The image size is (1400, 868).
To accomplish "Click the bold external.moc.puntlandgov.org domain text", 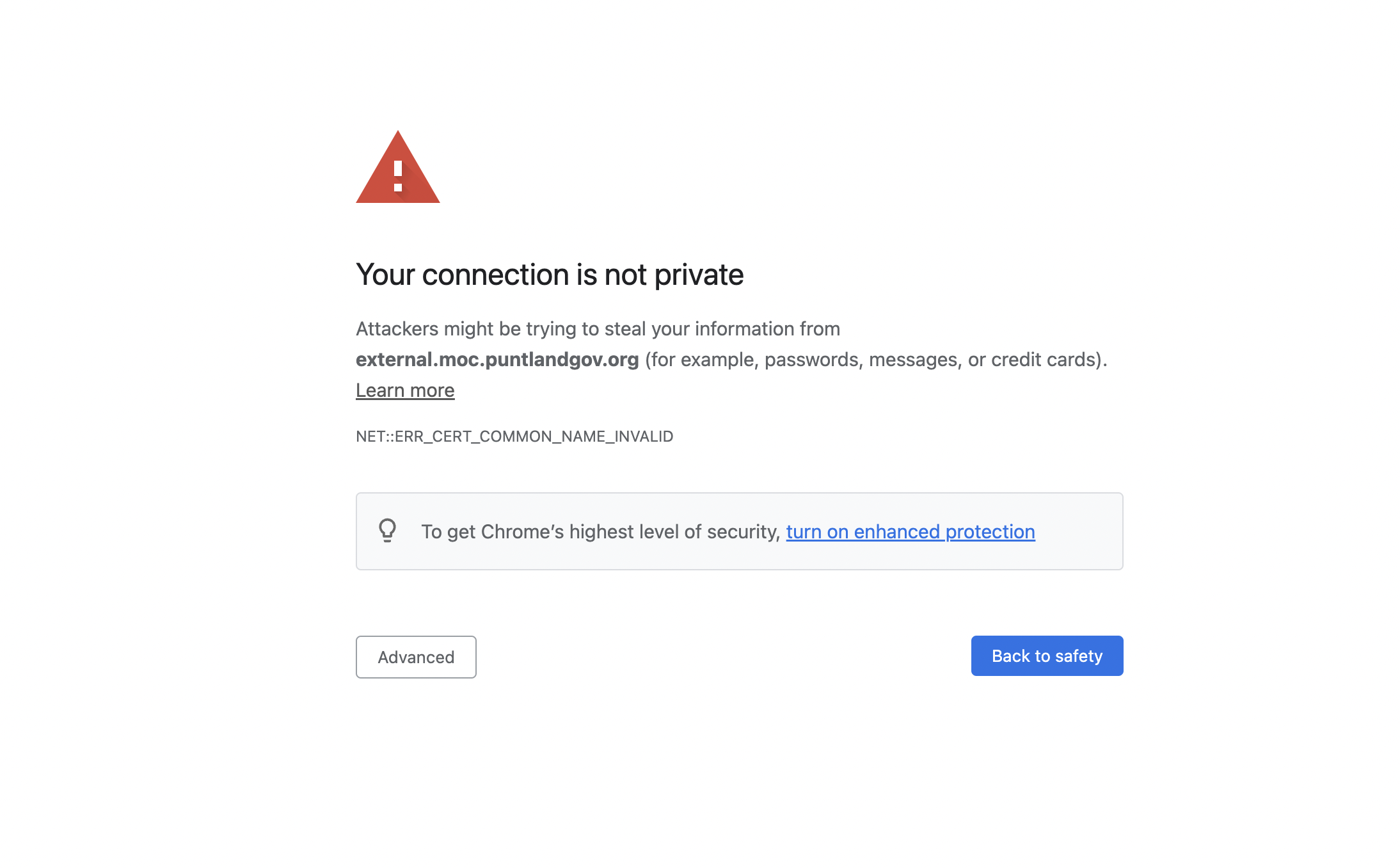I will (497, 359).
